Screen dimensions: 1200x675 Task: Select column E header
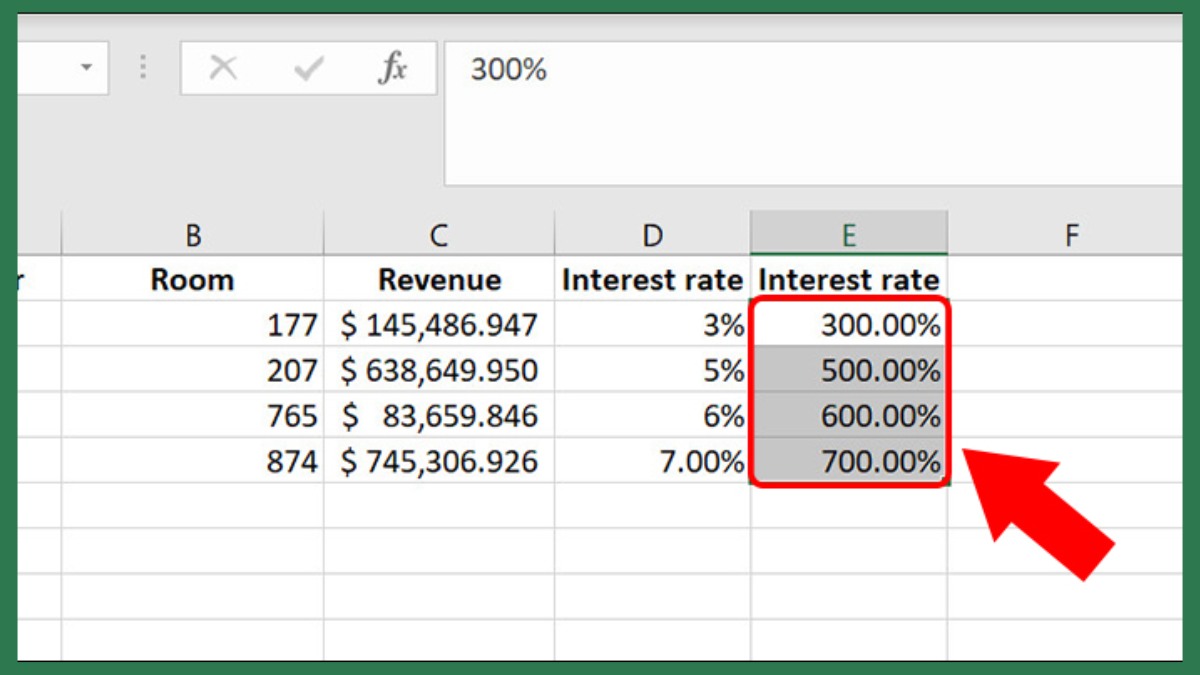coord(849,235)
